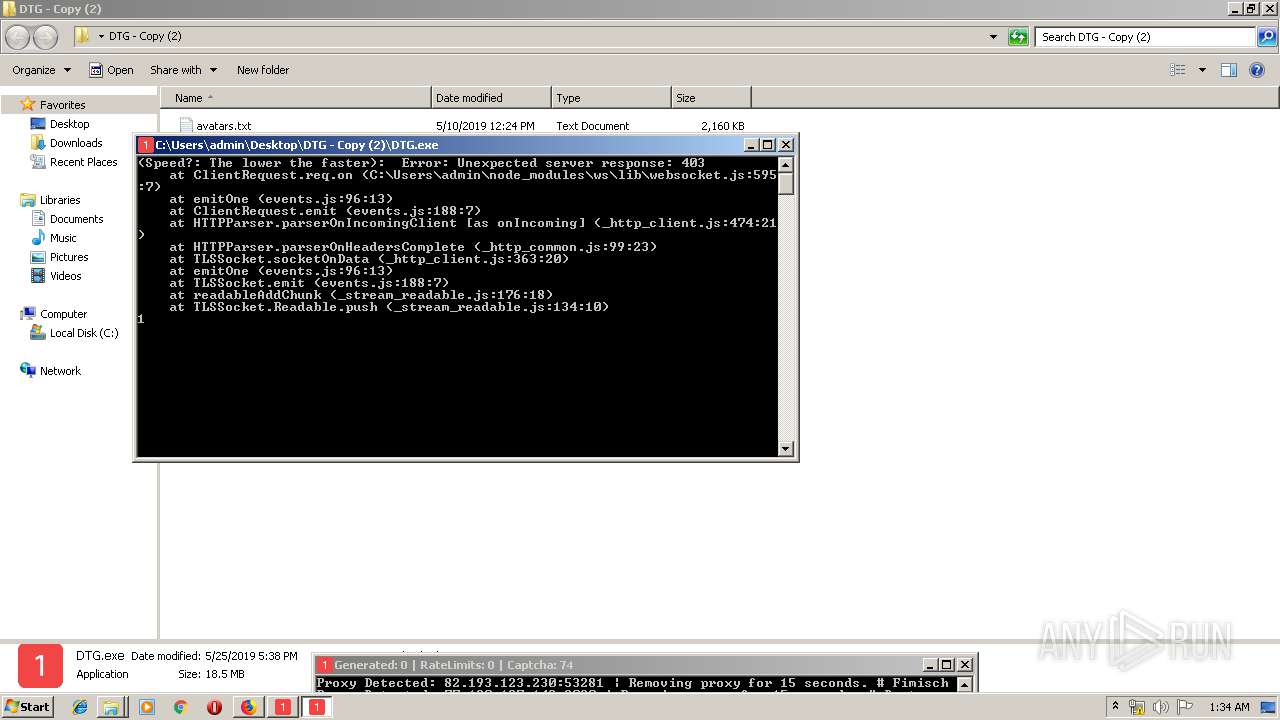The width and height of the screenshot is (1280, 720).
Task: Minimize the Generated: 0 console window
Action: [930, 665]
